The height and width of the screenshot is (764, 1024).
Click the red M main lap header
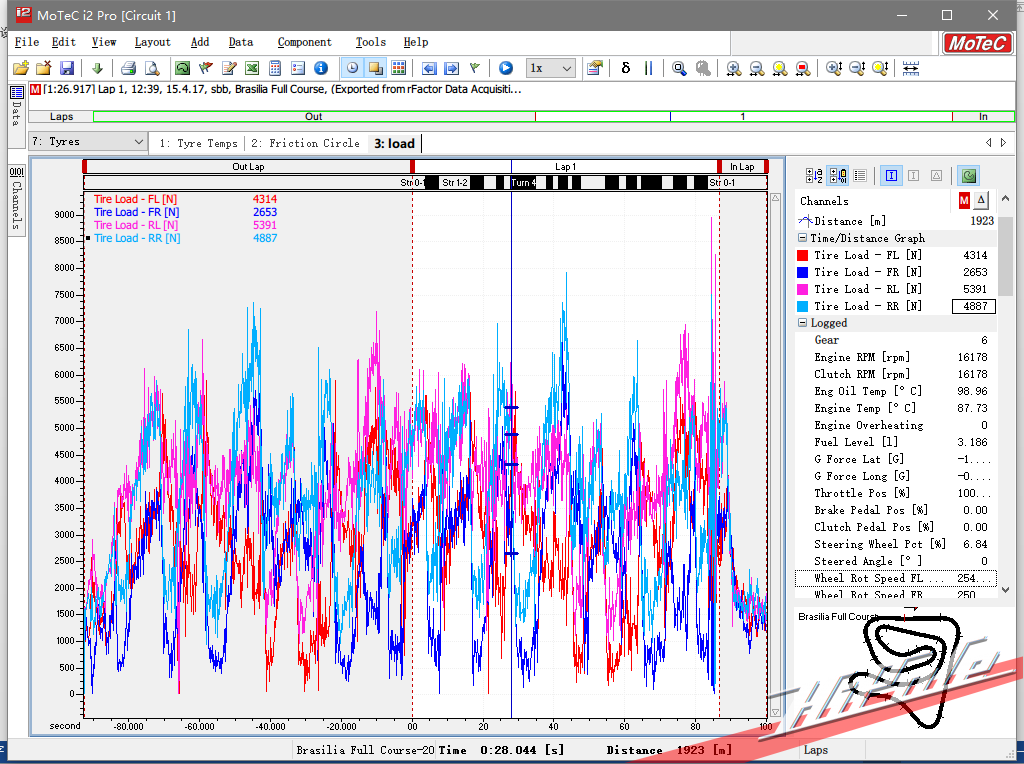click(964, 200)
